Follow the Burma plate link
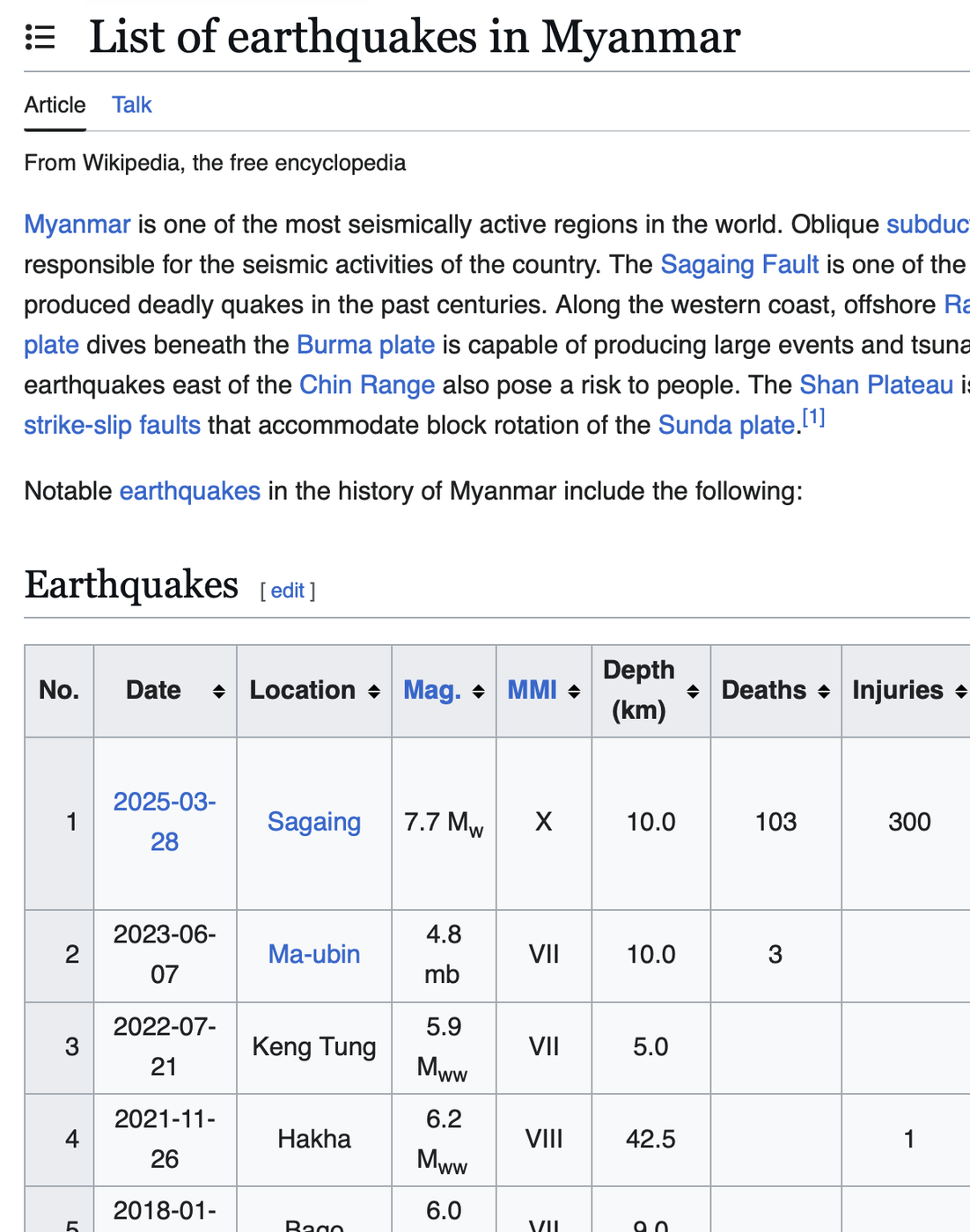This screenshot has width=970, height=1232. pos(365,345)
